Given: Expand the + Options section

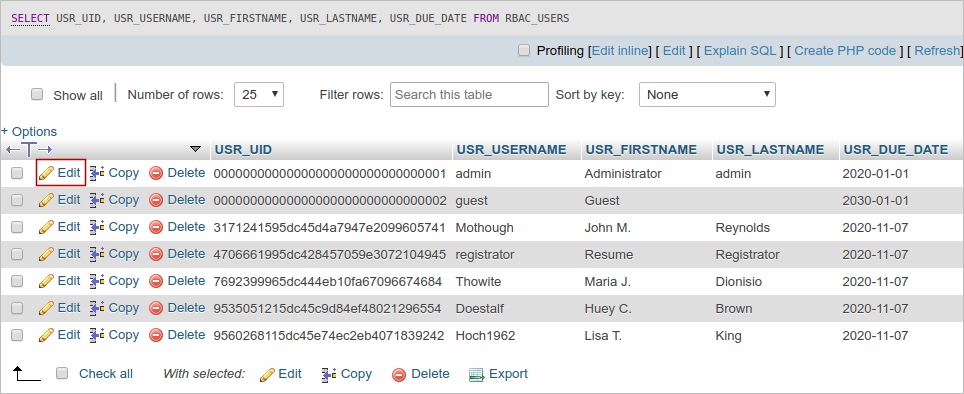Looking at the screenshot, I should (29, 132).
